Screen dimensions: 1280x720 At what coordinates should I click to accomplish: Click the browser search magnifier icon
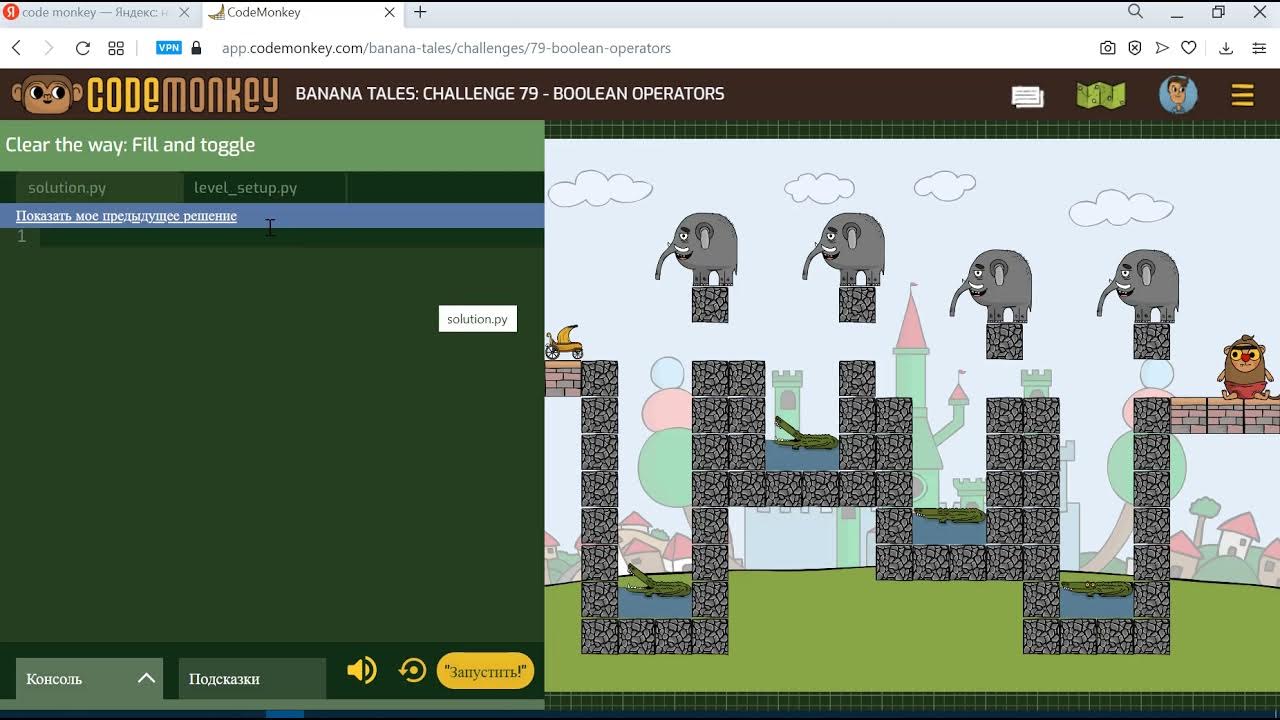coord(1135,12)
